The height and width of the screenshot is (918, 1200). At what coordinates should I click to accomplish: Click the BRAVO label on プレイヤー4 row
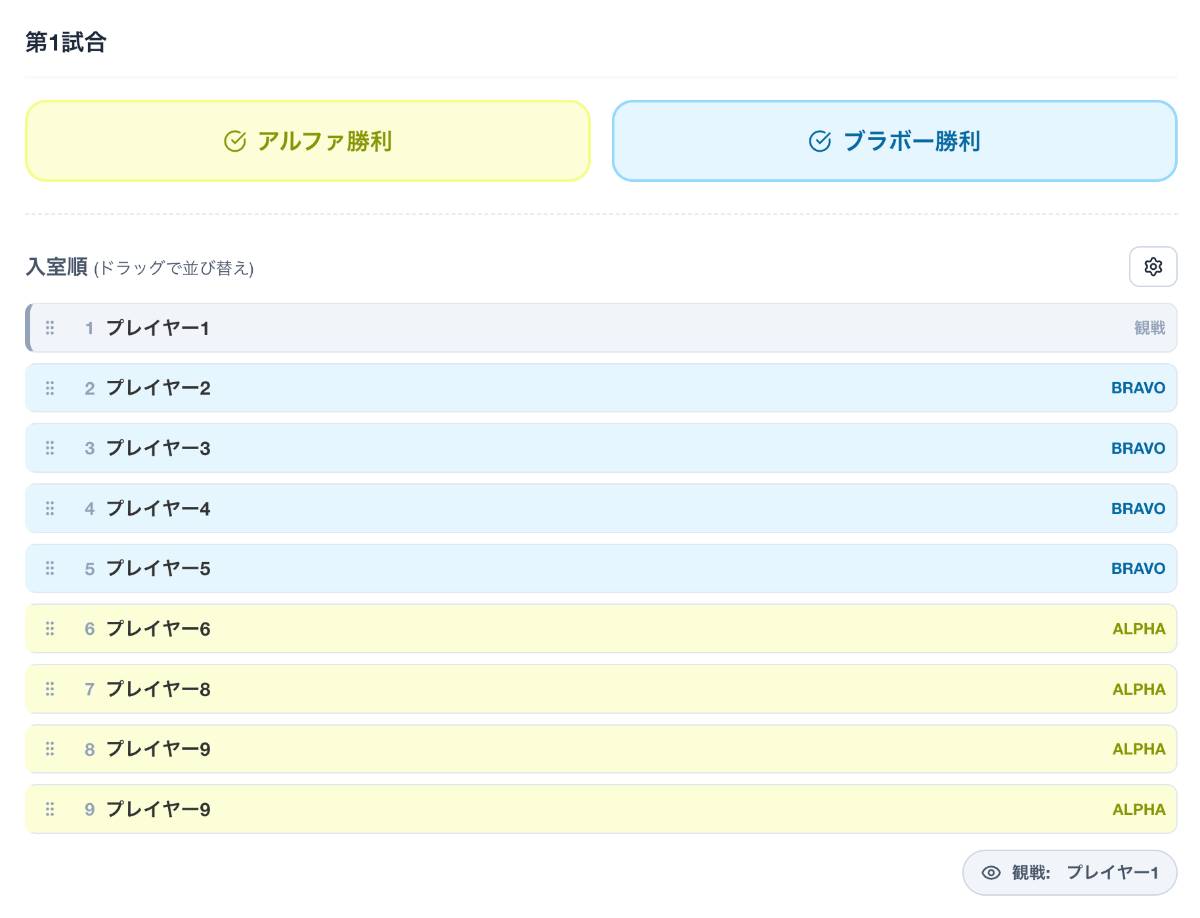tap(1138, 509)
